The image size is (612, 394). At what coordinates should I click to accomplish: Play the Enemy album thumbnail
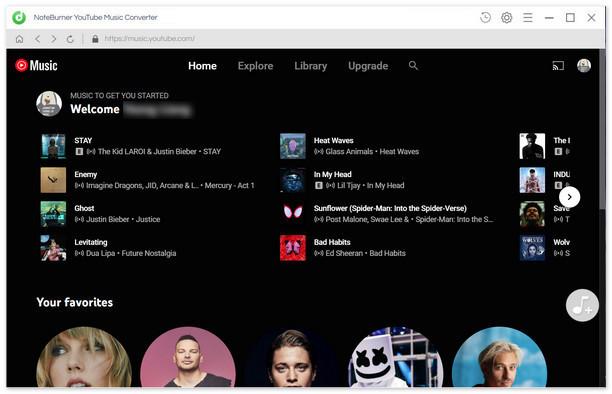tap(53, 180)
